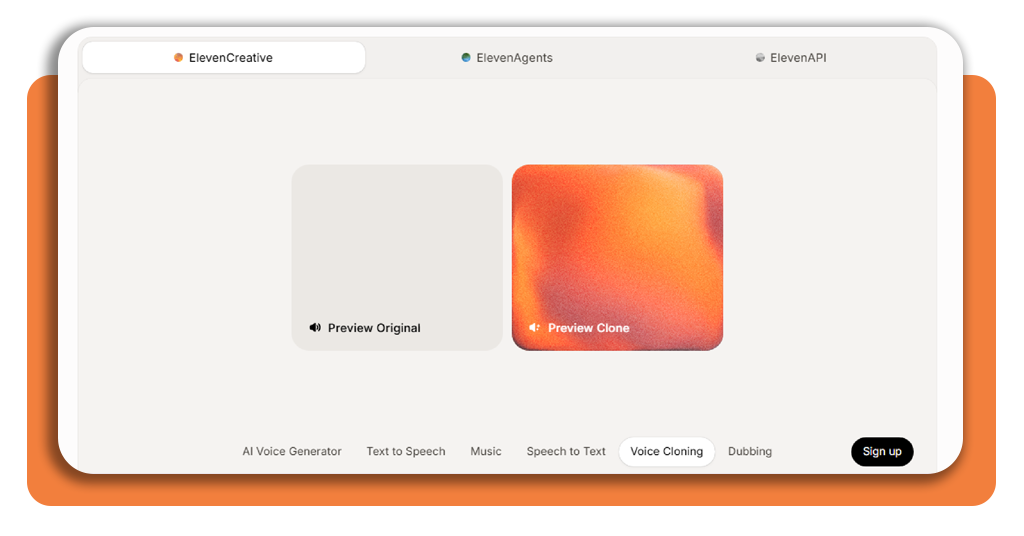Screen dimensions: 1024x536
Task: Open the AI Voice Generator menu item
Action: [292, 451]
